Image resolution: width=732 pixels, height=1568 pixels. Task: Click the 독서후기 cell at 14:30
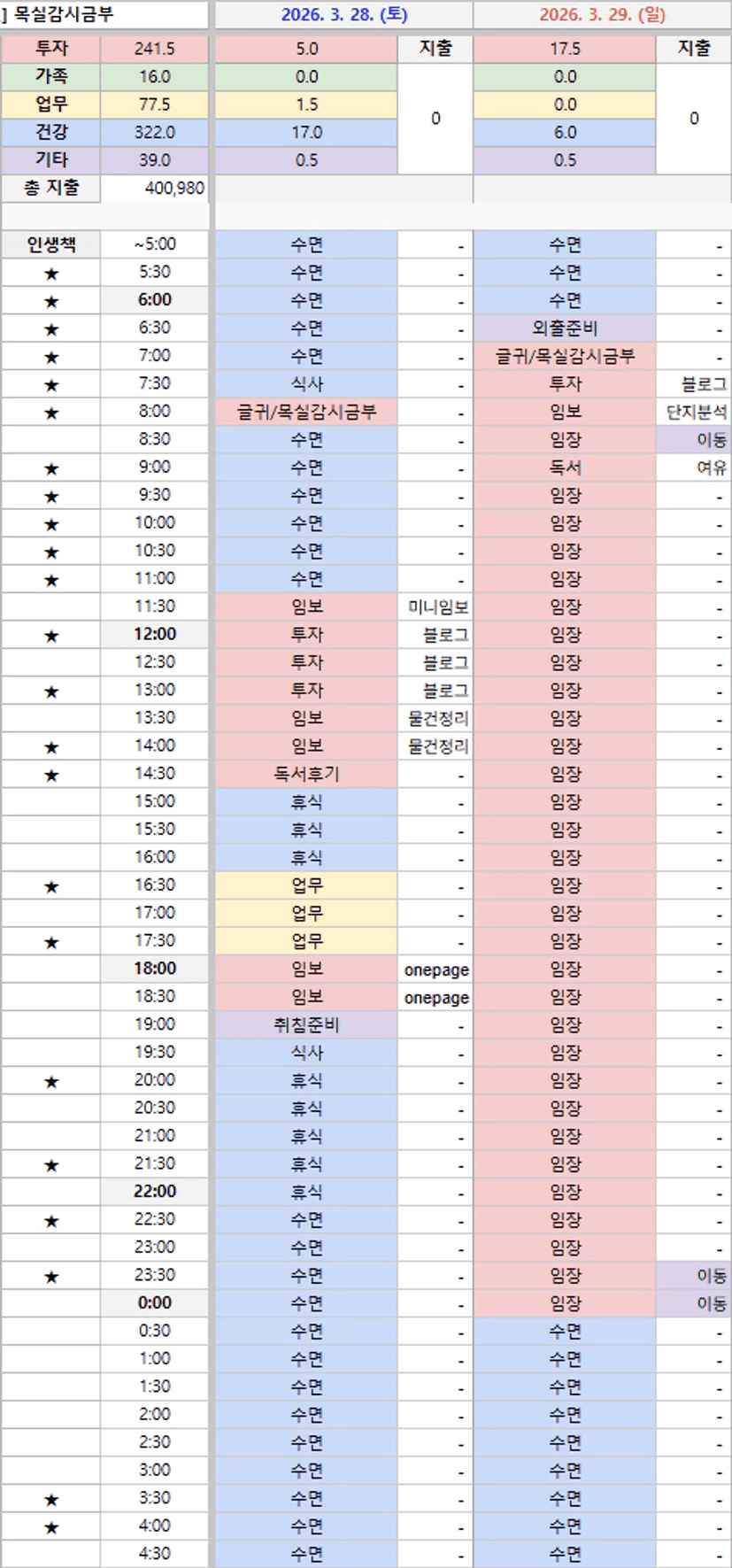coord(306,774)
